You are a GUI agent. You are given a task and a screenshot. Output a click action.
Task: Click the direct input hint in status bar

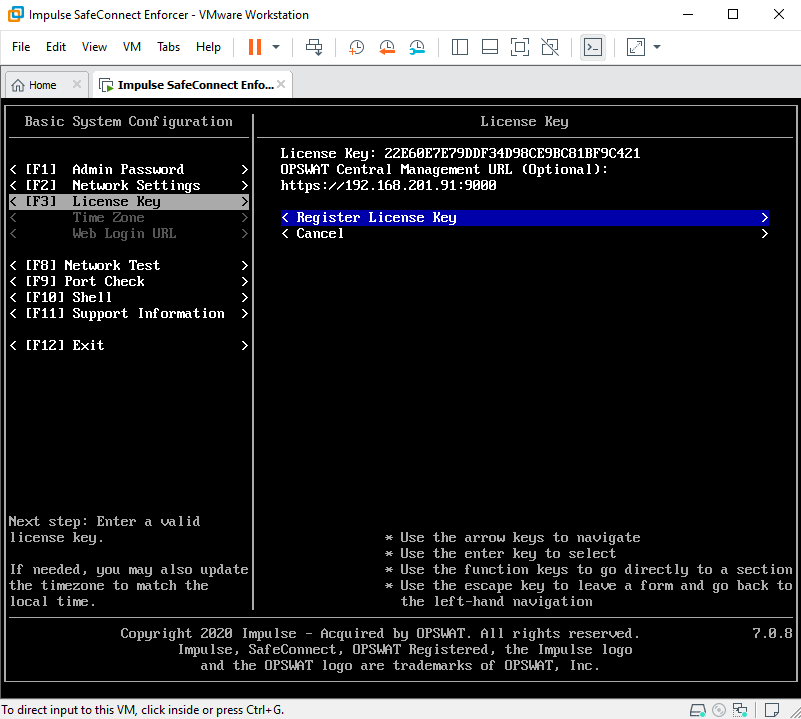143,710
